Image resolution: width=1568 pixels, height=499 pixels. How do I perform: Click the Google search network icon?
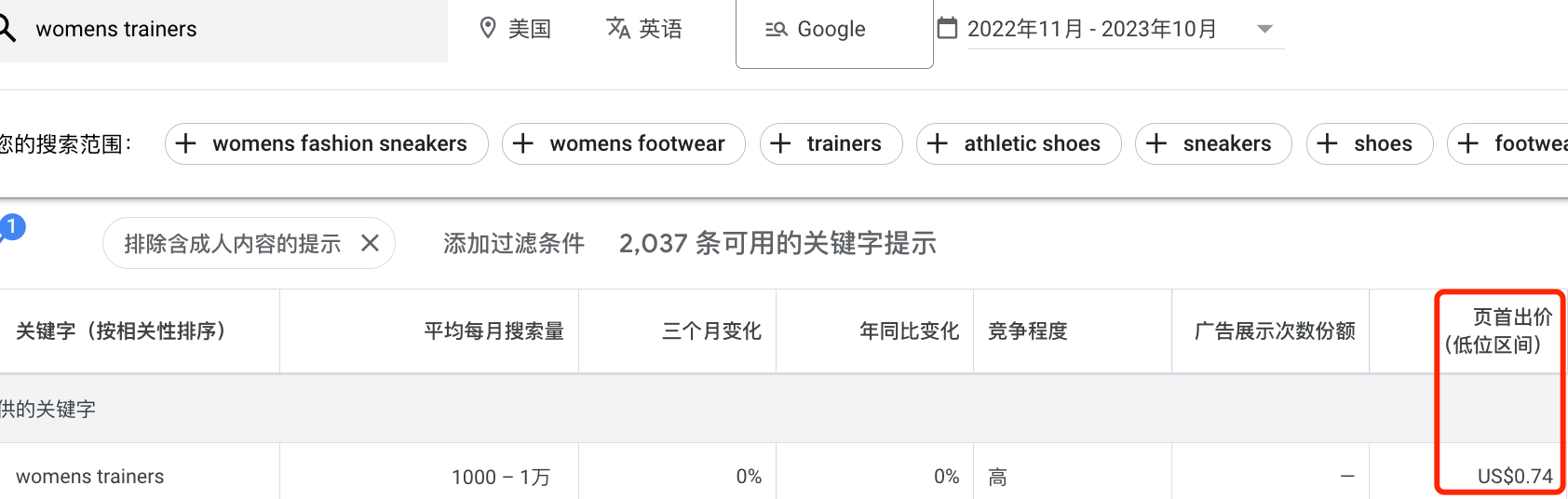coord(777,30)
